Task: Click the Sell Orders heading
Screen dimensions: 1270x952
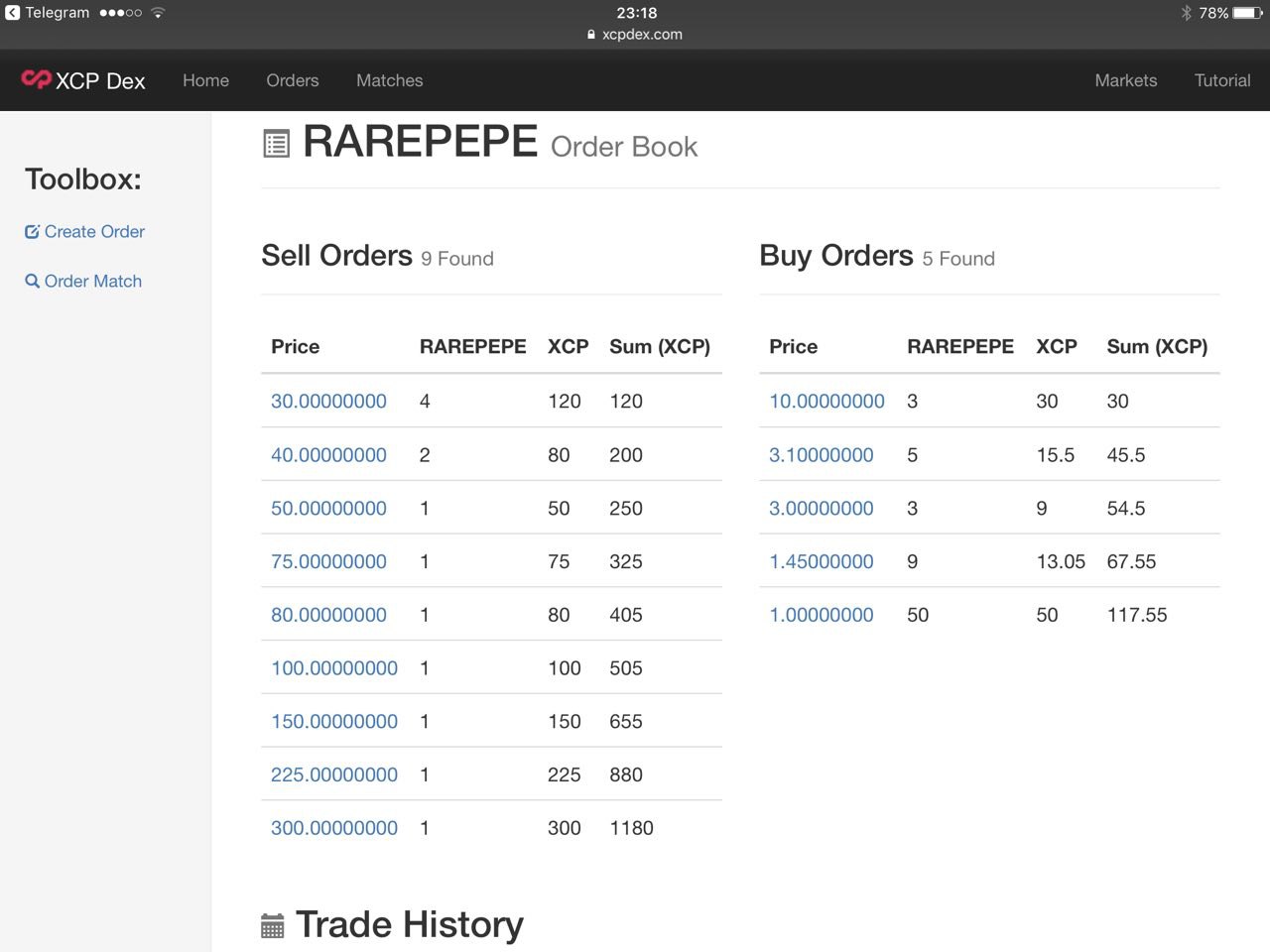Action: [336, 256]
